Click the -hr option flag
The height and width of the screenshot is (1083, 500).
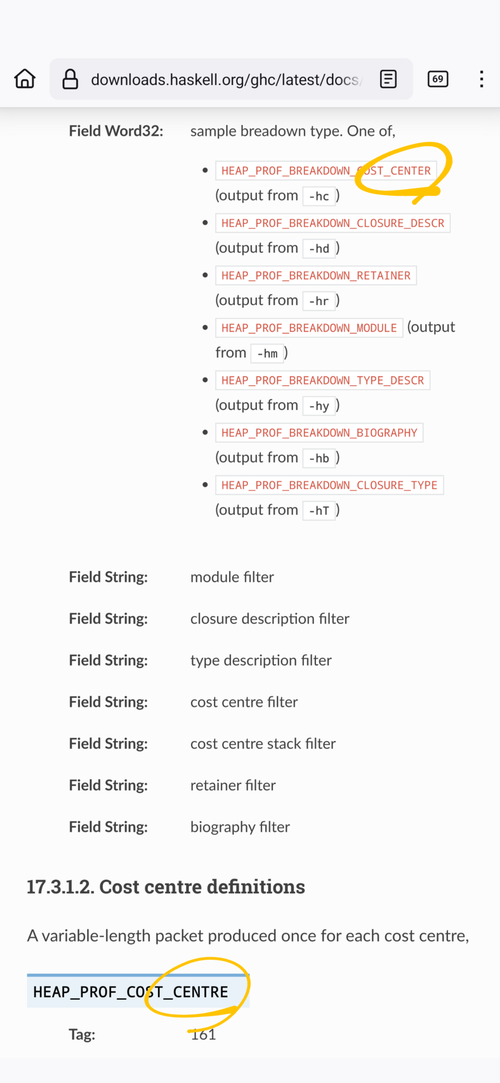point(319,301)
